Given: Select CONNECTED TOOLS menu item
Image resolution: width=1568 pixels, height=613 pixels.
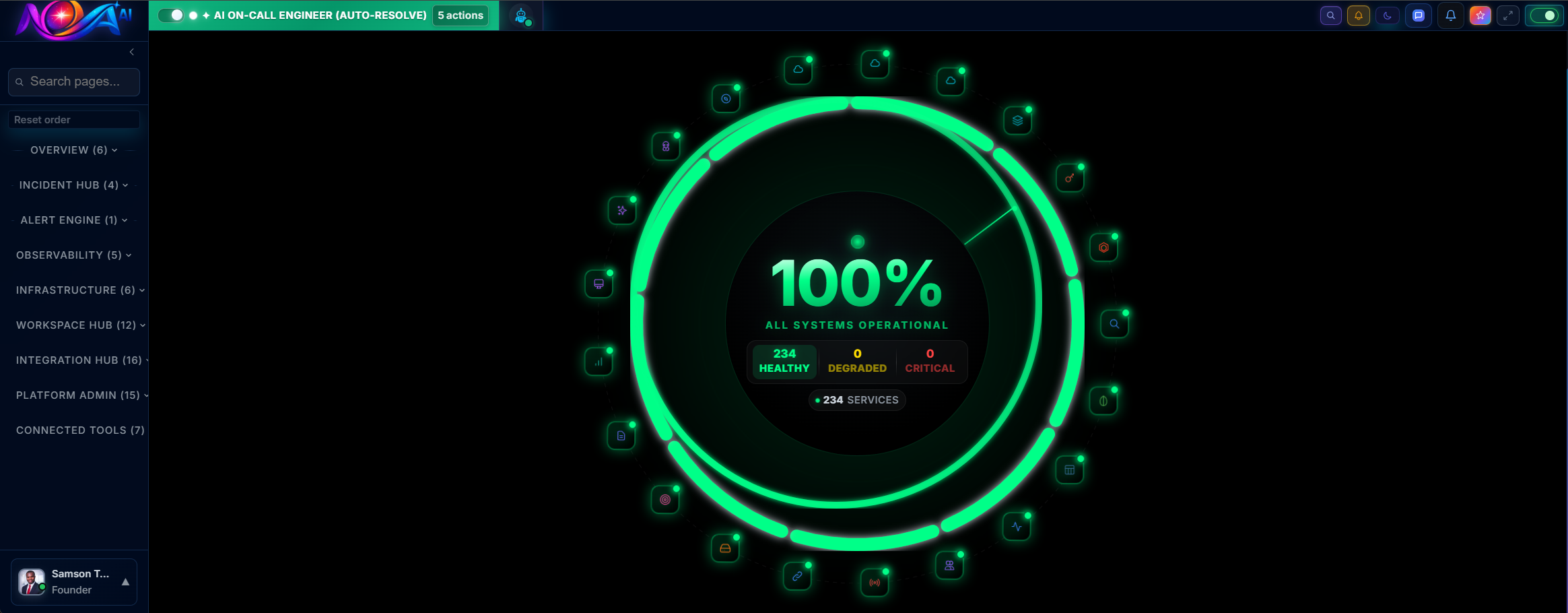Looking at the screenshot, I should tap(80, 430).
